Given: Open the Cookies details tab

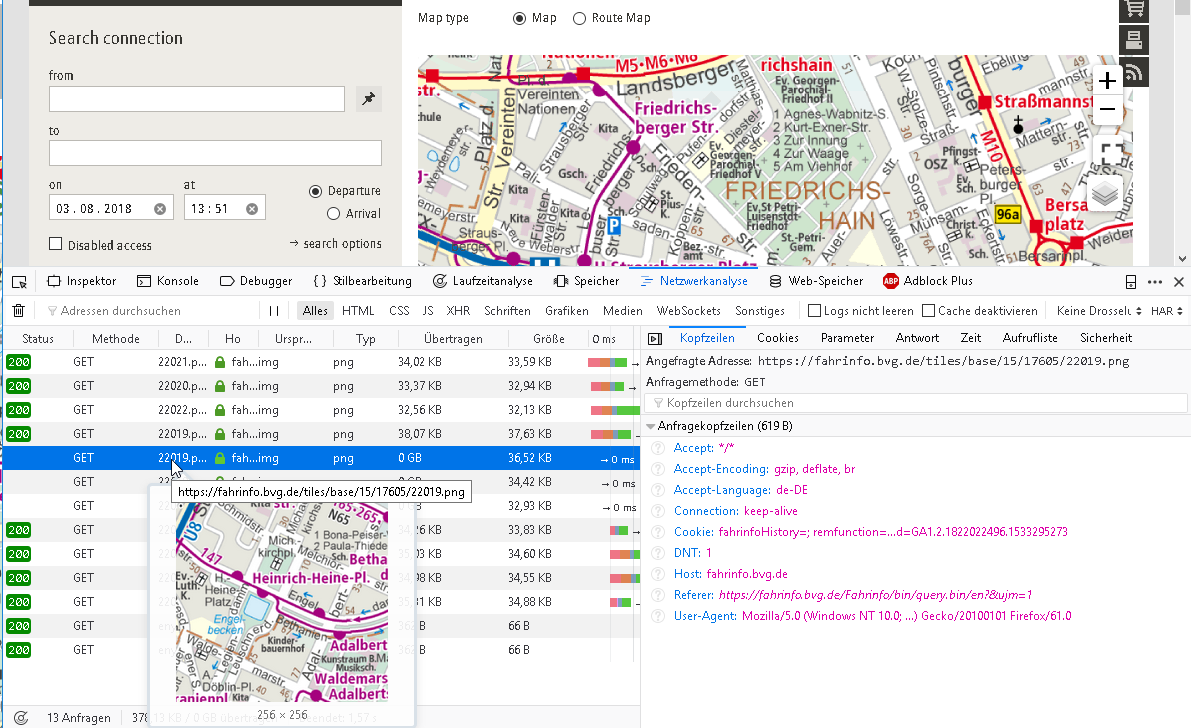Looking at the screenshot, I should click(x=778, y=338).
